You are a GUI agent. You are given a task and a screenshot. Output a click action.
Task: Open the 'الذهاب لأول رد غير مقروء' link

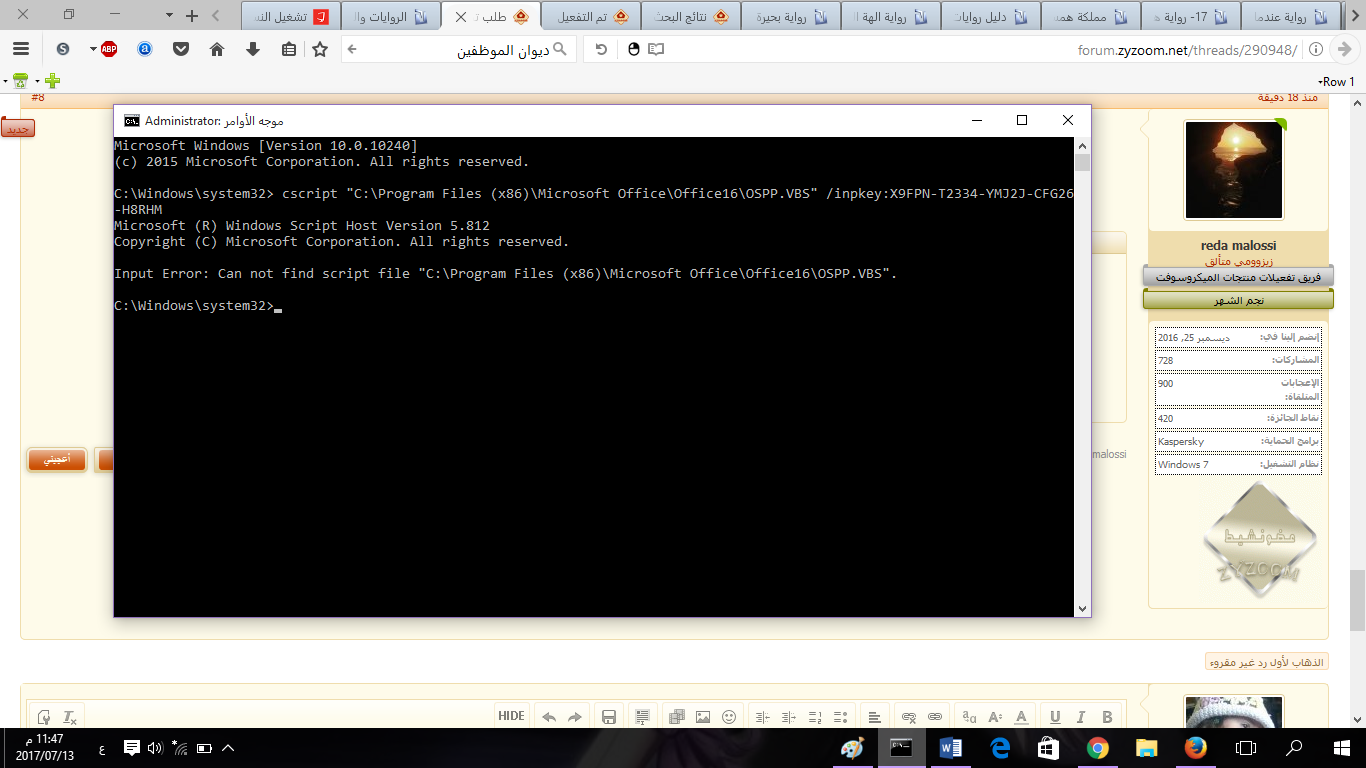coord(1266,663)
